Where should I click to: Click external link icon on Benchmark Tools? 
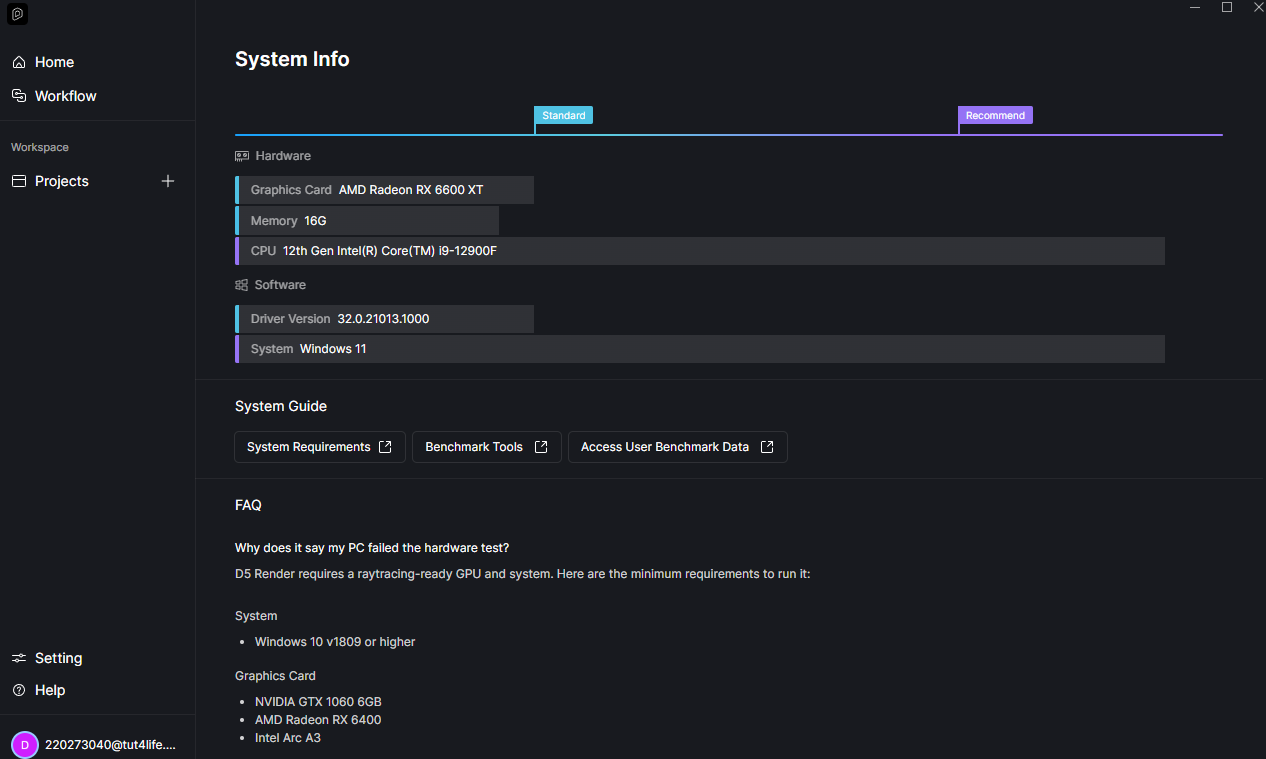click(x=541, y=447)
